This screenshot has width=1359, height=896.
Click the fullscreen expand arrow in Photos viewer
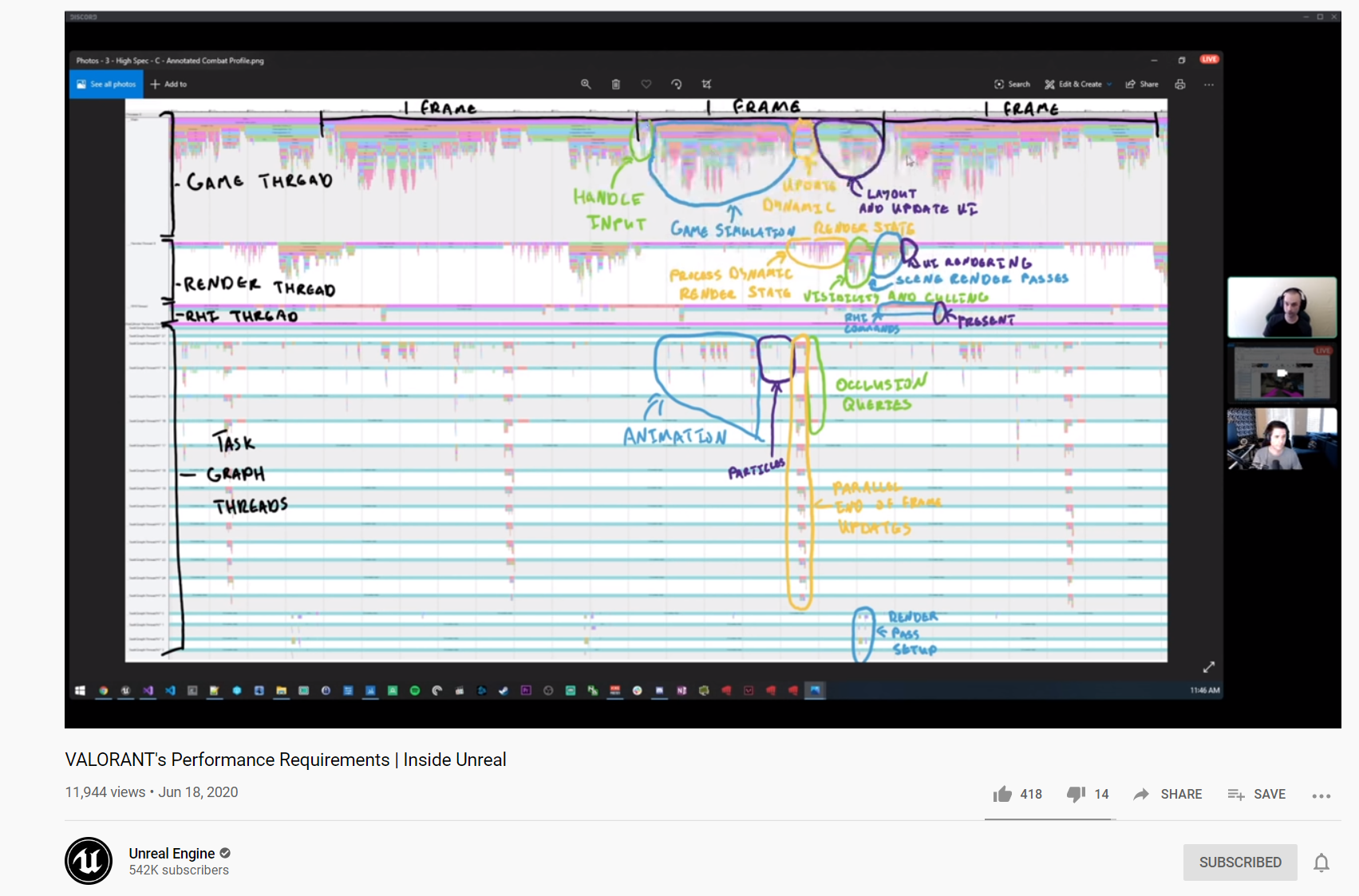click(1209, 667)
